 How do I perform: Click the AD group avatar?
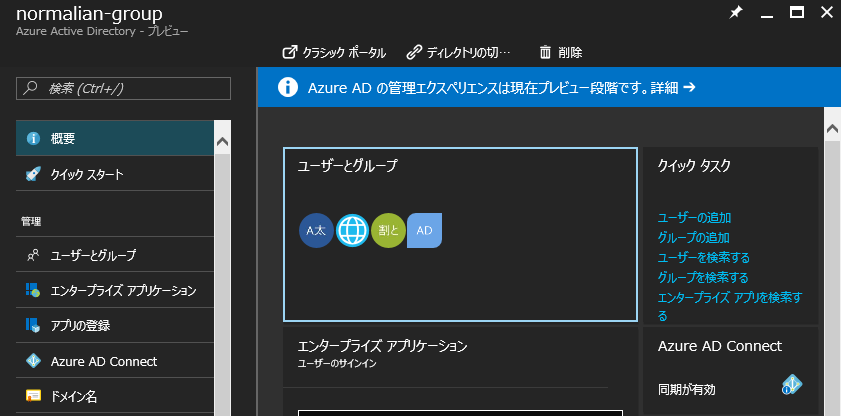coord(424,231)
